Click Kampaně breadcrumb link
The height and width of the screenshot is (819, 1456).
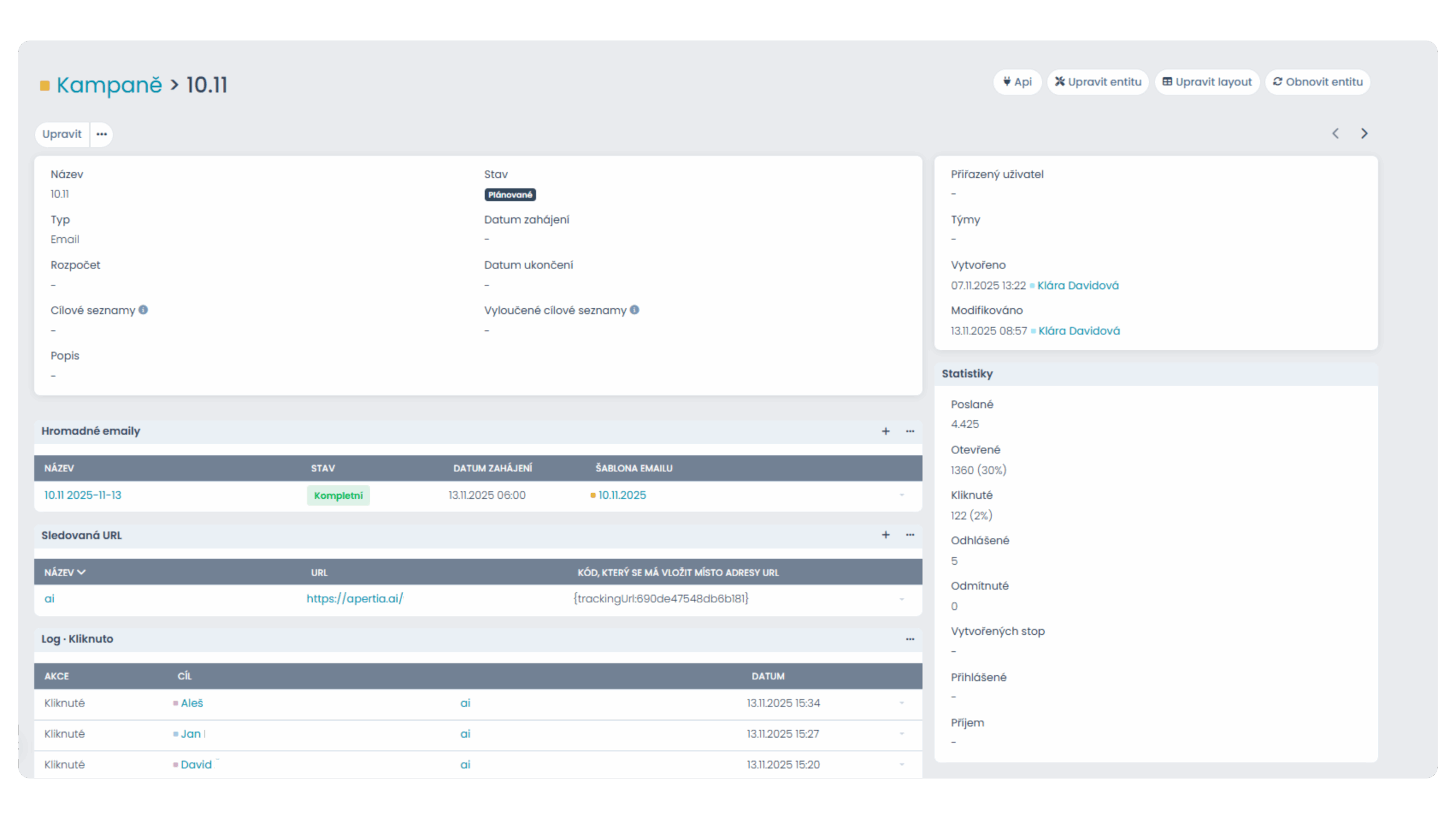coord(109,85)
